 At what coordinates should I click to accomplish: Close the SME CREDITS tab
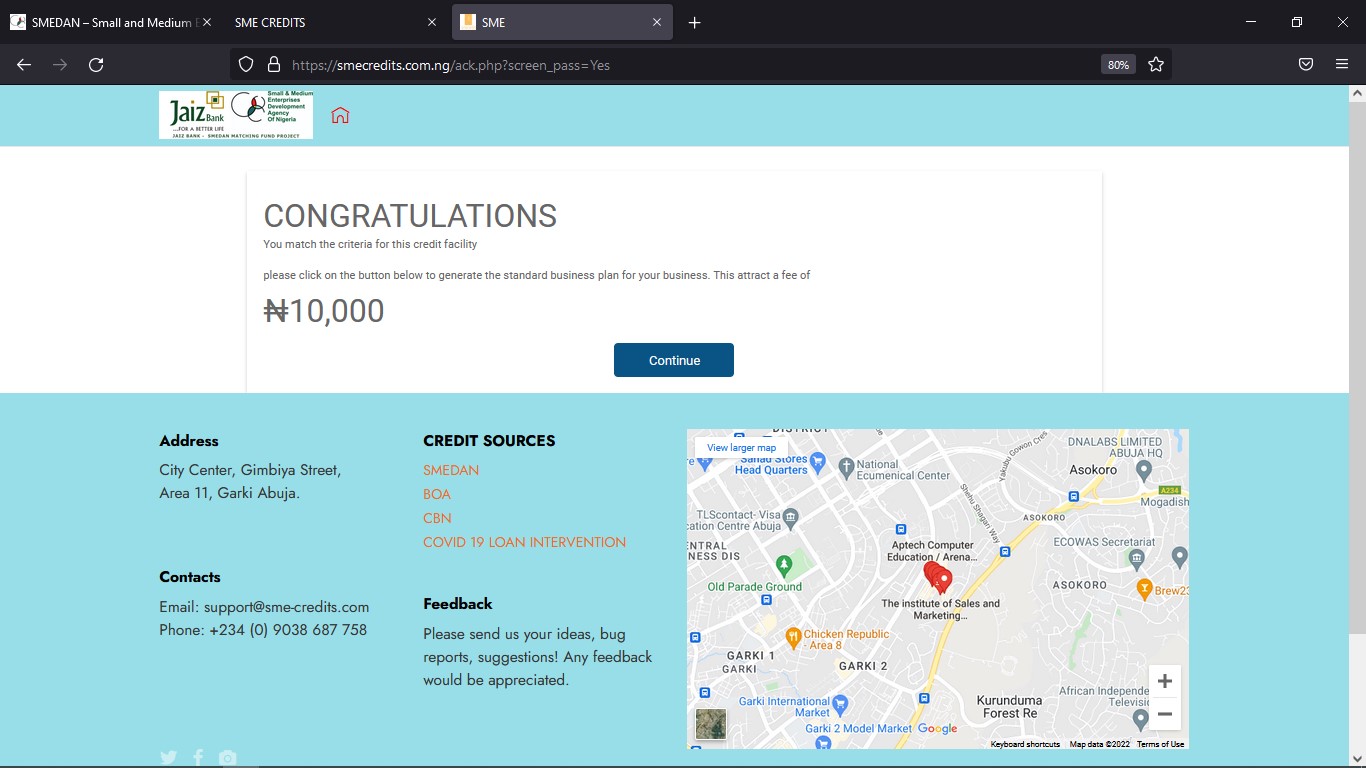tap(432, 22)
